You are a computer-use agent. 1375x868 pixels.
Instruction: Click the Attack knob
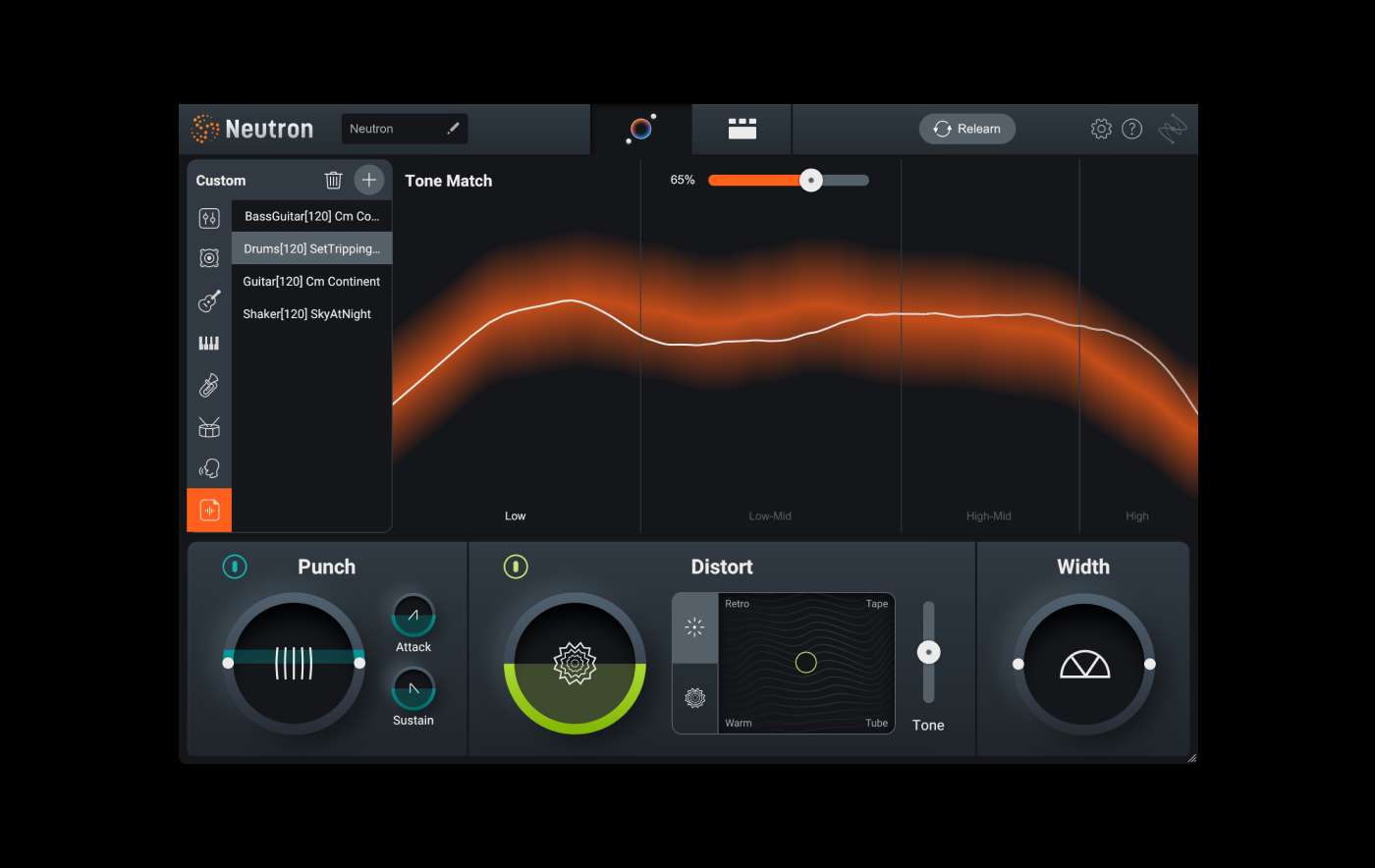coord(413,616)
